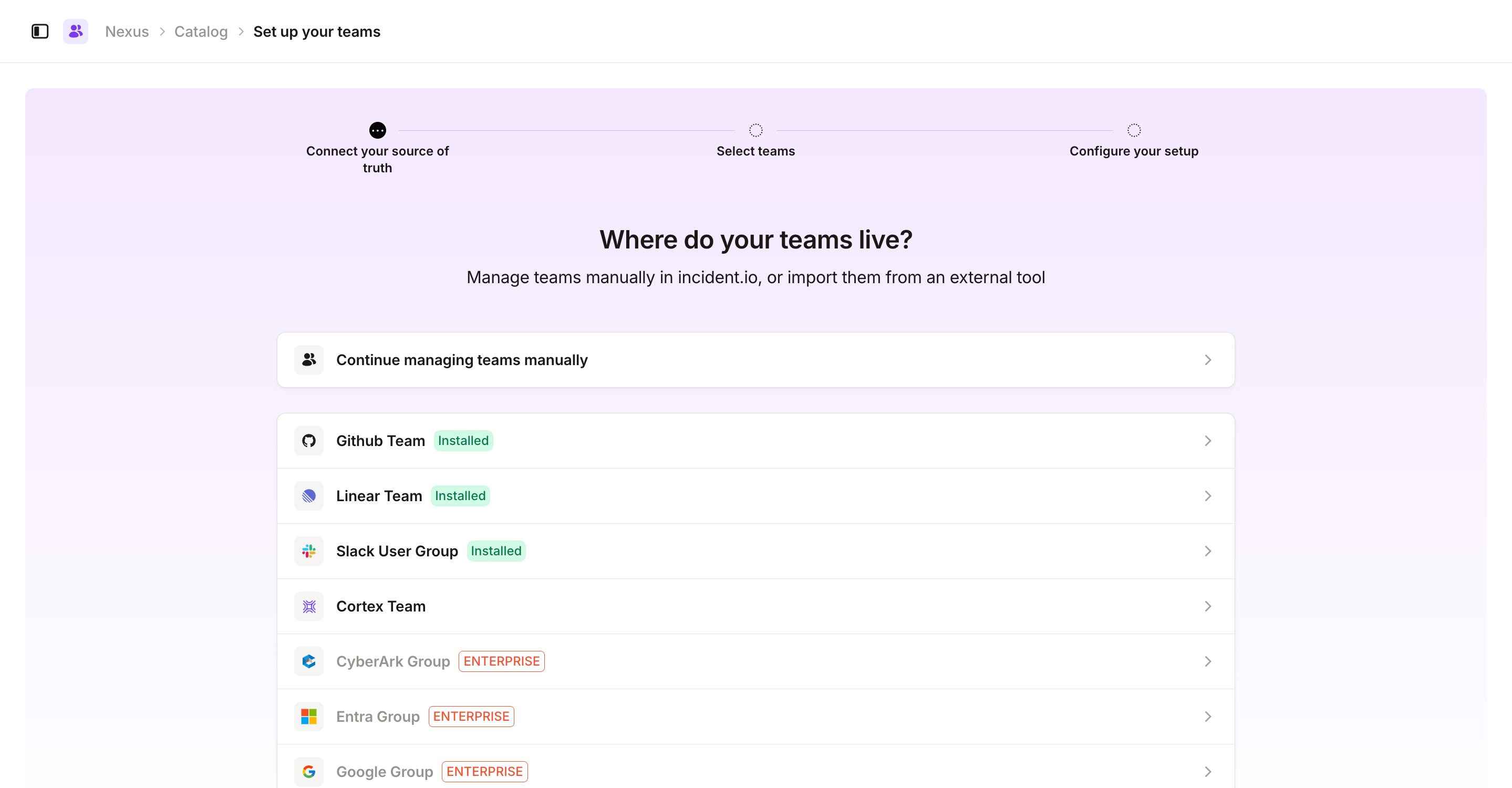Toggle the sidebar panel icon
Image resolution: width=1512 pixels, height=788 pixels.
pos(40,31)
